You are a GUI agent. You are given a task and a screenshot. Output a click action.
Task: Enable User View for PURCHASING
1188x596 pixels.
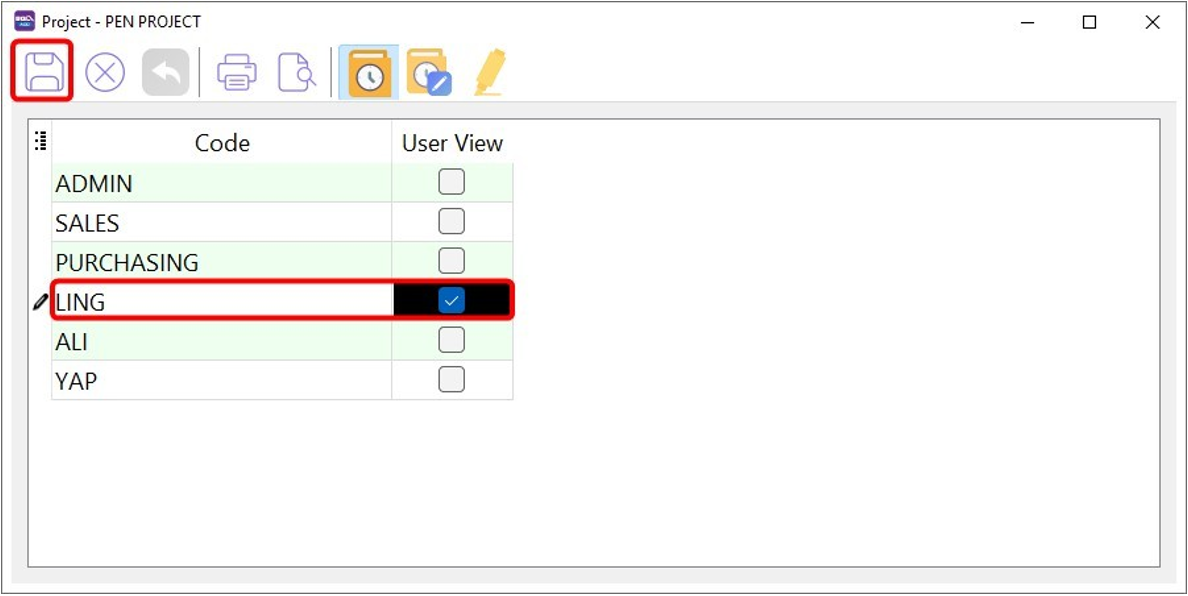(451, 259)
